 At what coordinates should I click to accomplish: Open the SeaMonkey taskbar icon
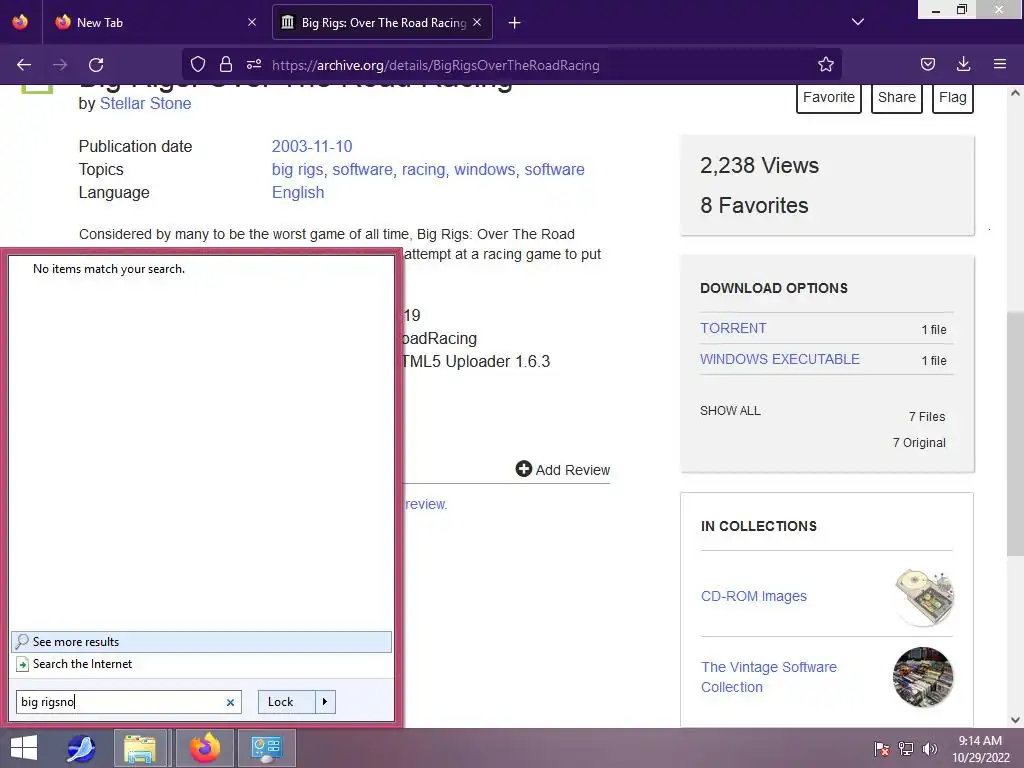click(81, 748)
